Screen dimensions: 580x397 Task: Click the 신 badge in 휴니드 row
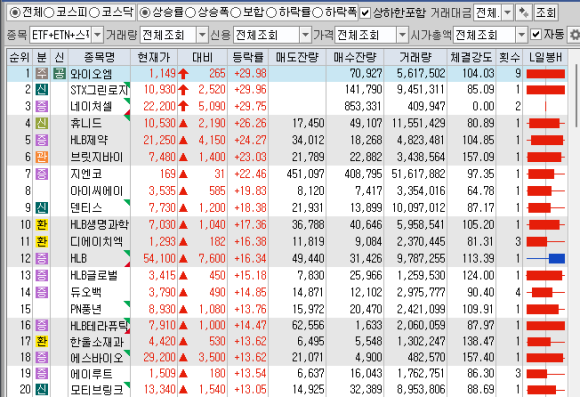pos(41,123)
